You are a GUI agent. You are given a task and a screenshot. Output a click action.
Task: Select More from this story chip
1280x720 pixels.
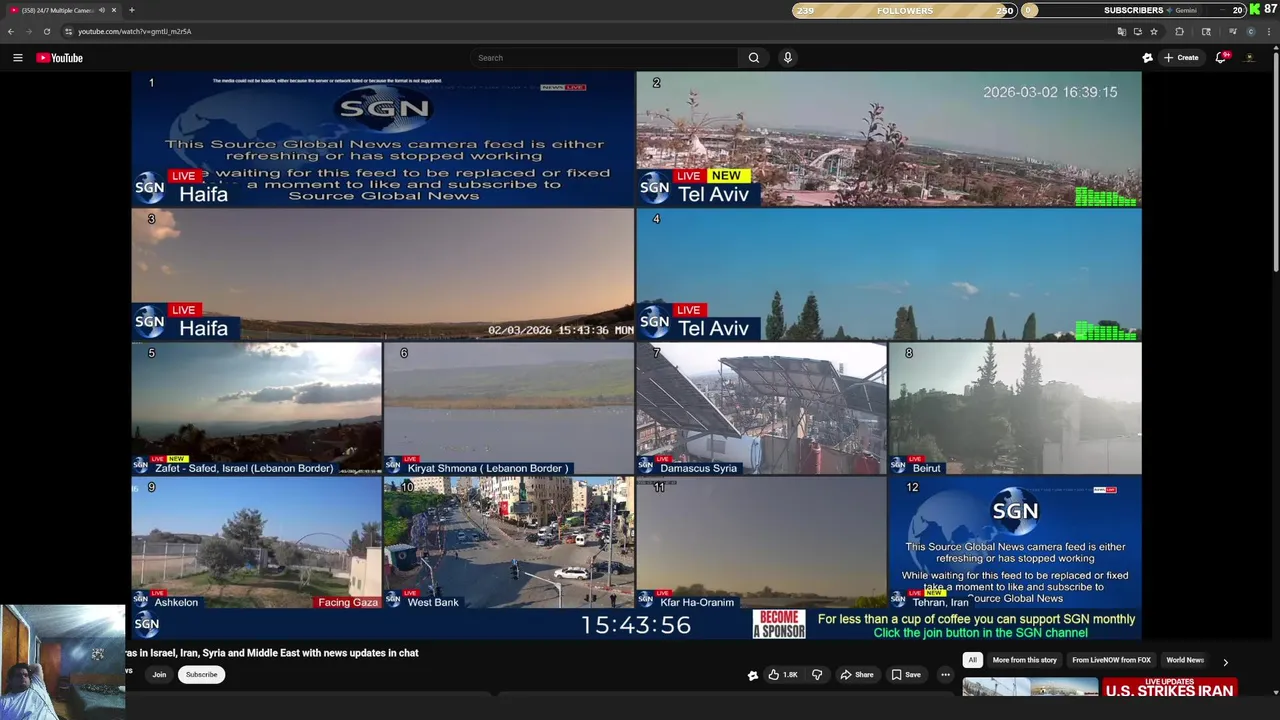click(x=1024, y=660)
